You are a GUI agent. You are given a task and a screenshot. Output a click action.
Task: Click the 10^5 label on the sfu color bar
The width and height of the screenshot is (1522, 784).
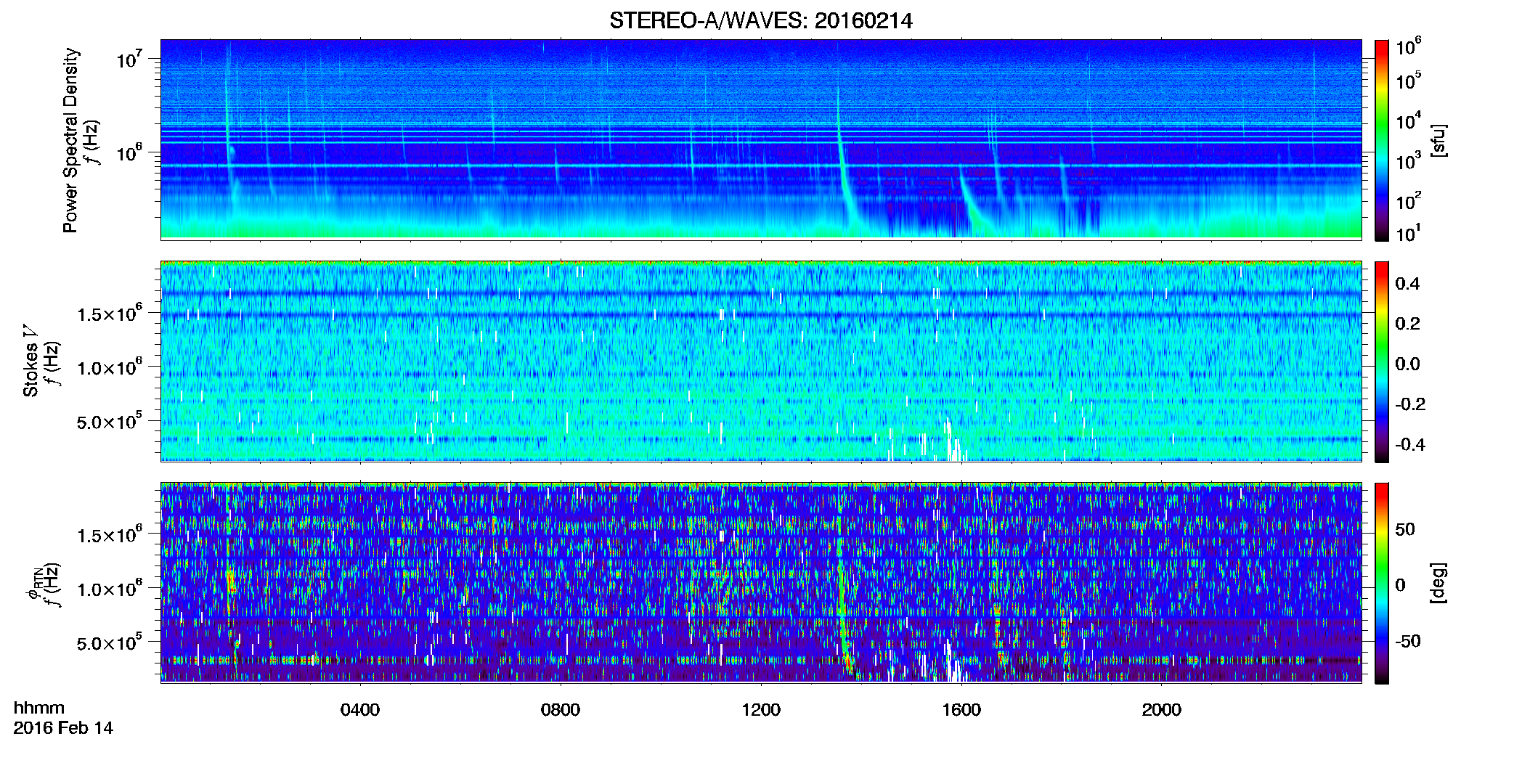point(1409,81)
